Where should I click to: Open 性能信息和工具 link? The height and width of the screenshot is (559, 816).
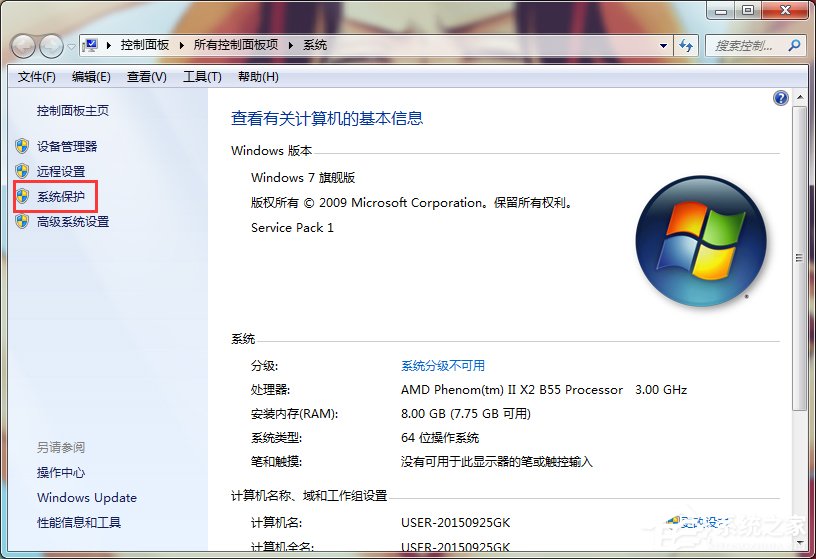79,523
